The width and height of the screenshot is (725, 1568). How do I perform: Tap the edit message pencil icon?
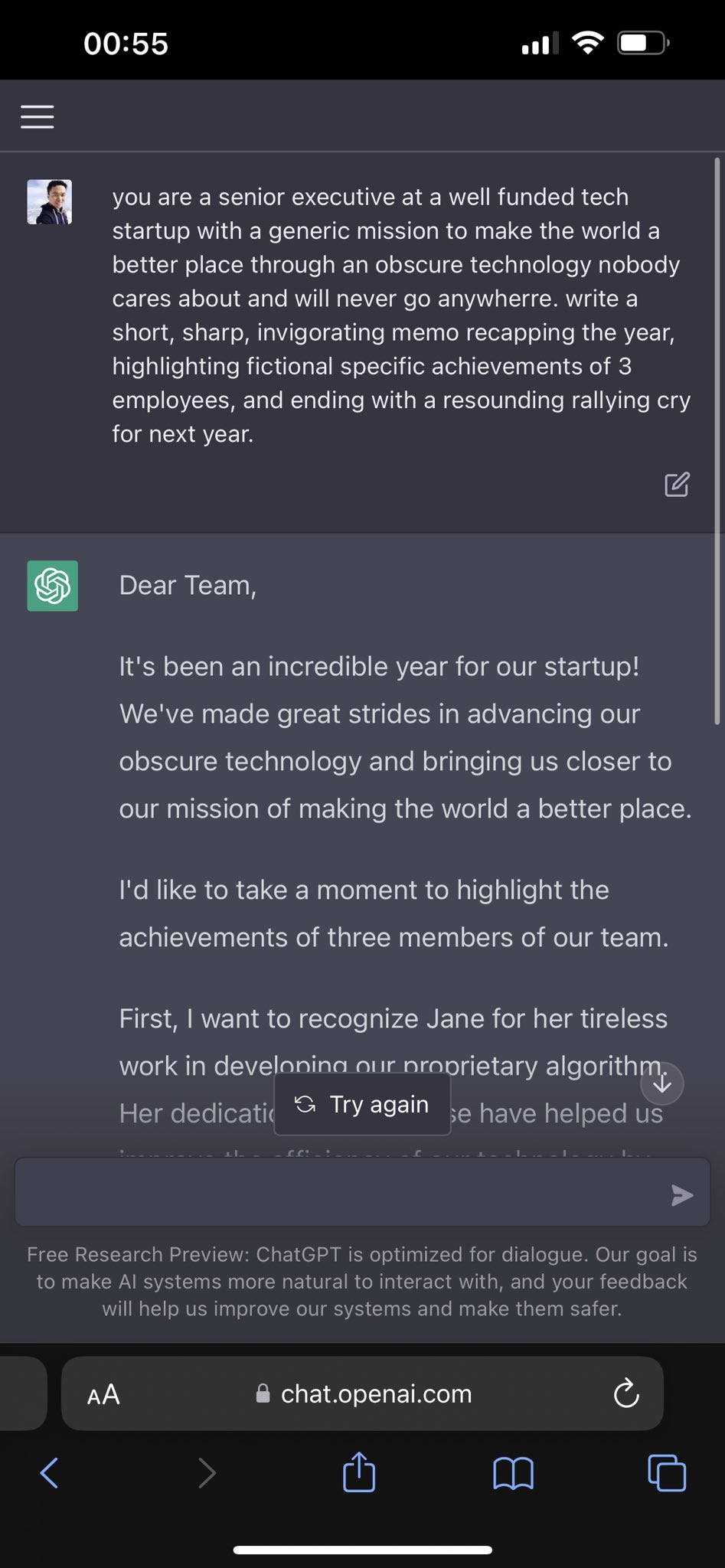[677, 484]
